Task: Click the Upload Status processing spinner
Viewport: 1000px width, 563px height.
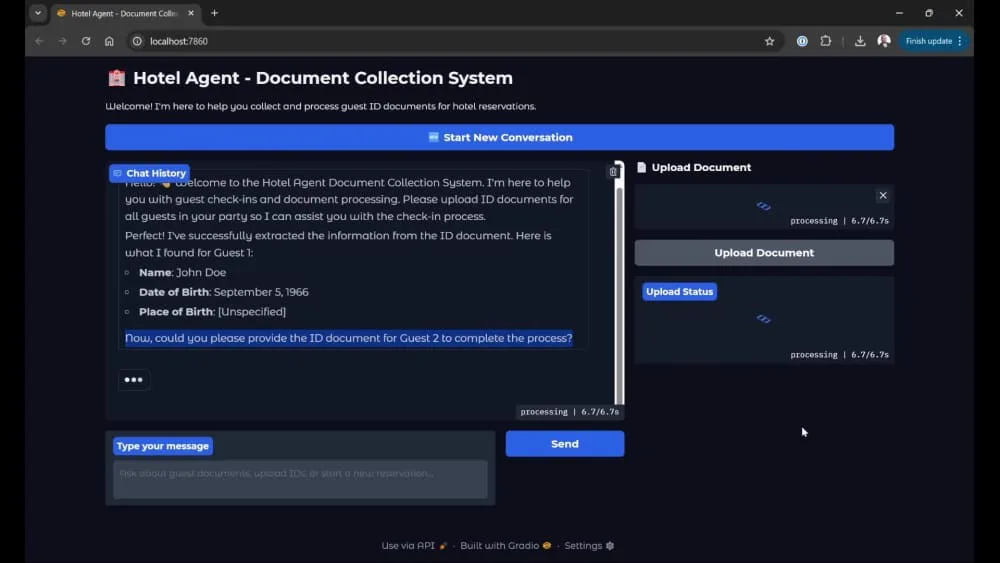Action: [763, 319]
